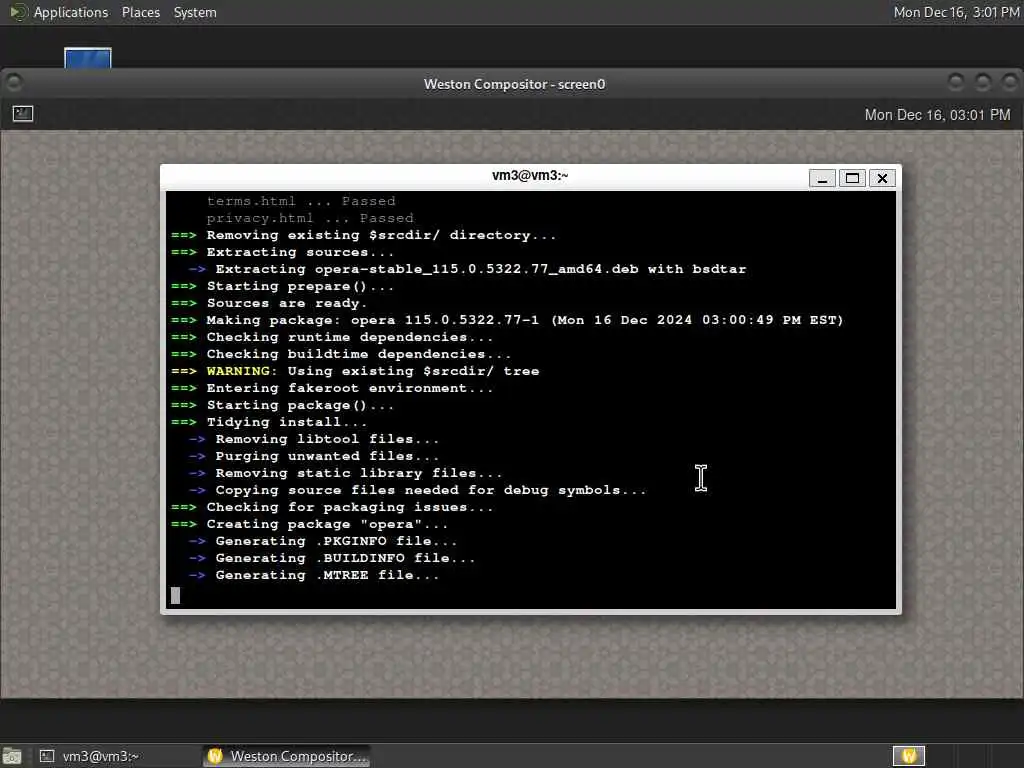
Task: Click the Weston panel clock 03:01 PM
Action: point(937,115)
